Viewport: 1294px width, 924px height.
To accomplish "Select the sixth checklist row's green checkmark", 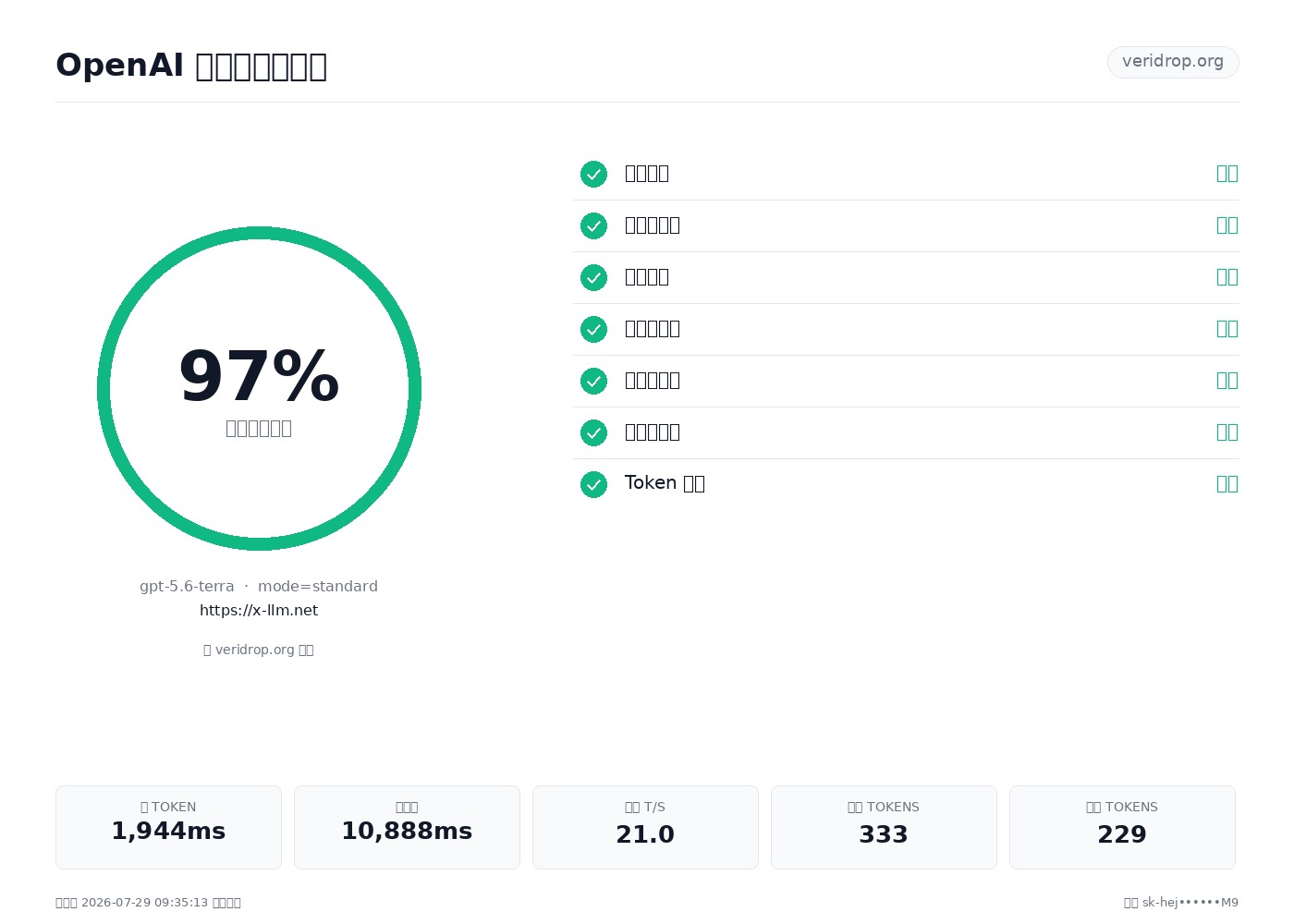I will (x=593, y=432).
